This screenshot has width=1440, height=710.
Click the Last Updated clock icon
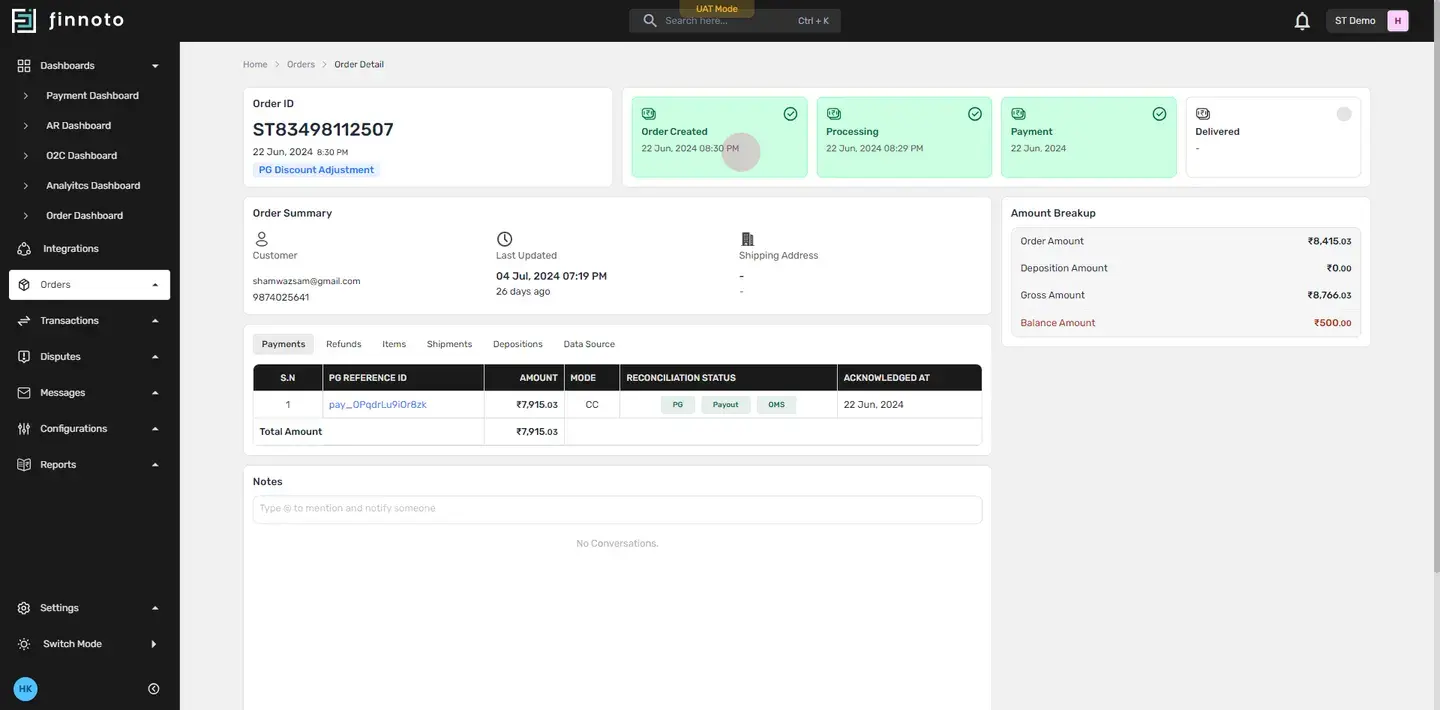pos(504,239)
